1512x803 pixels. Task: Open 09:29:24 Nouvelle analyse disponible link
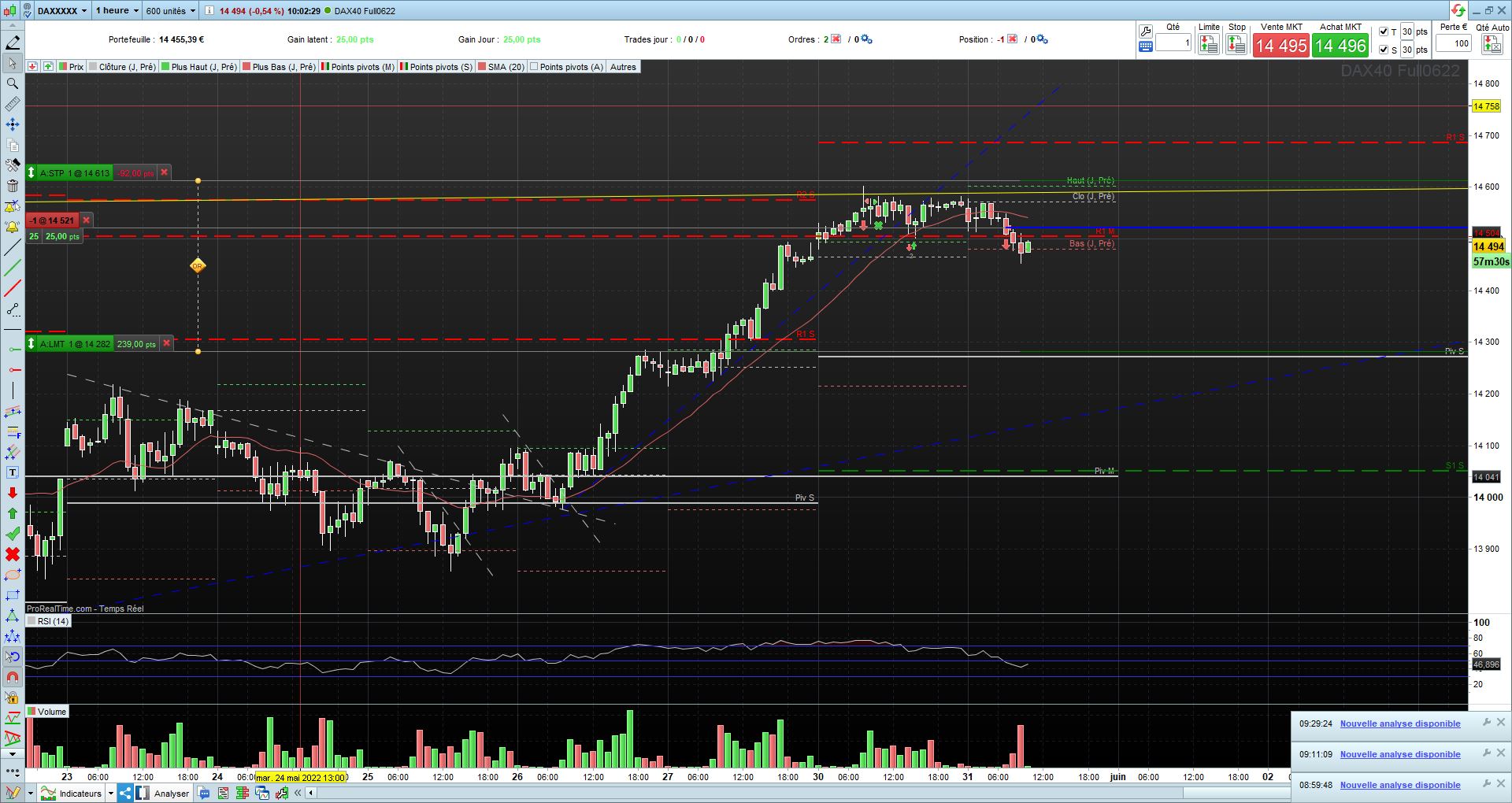point(1400,723)
